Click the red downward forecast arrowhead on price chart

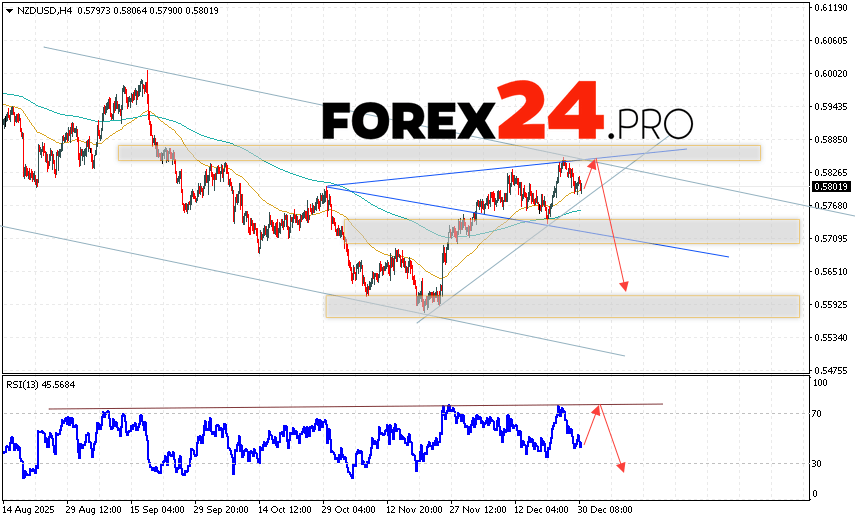click(625, 287)
